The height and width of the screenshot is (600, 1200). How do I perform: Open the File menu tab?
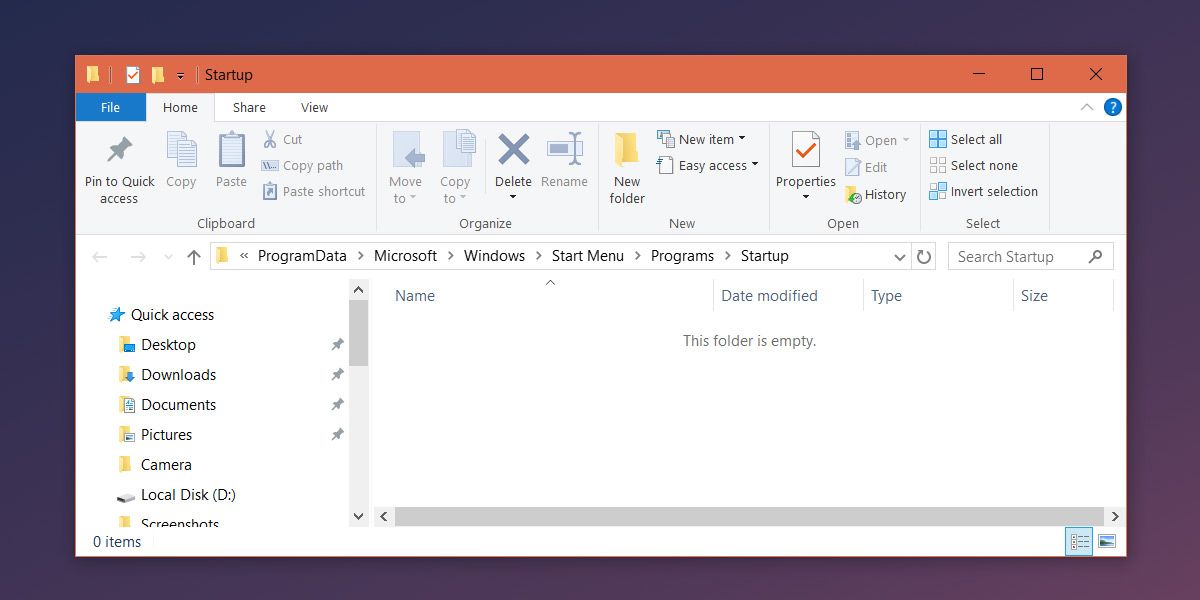[111, 107]
